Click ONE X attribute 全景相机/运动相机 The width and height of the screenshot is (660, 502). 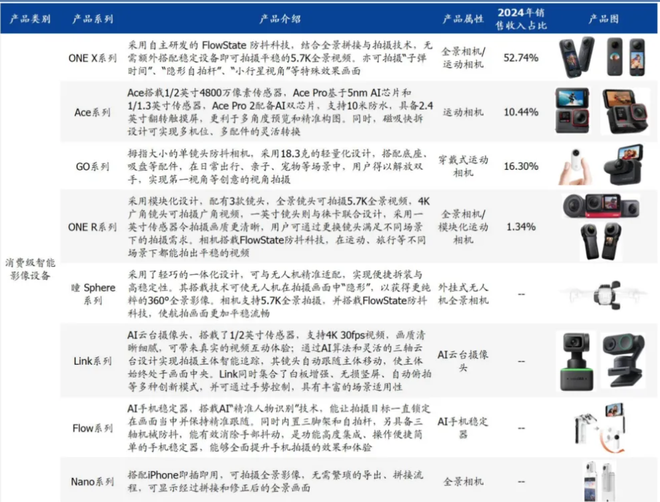tap(463, 58)
